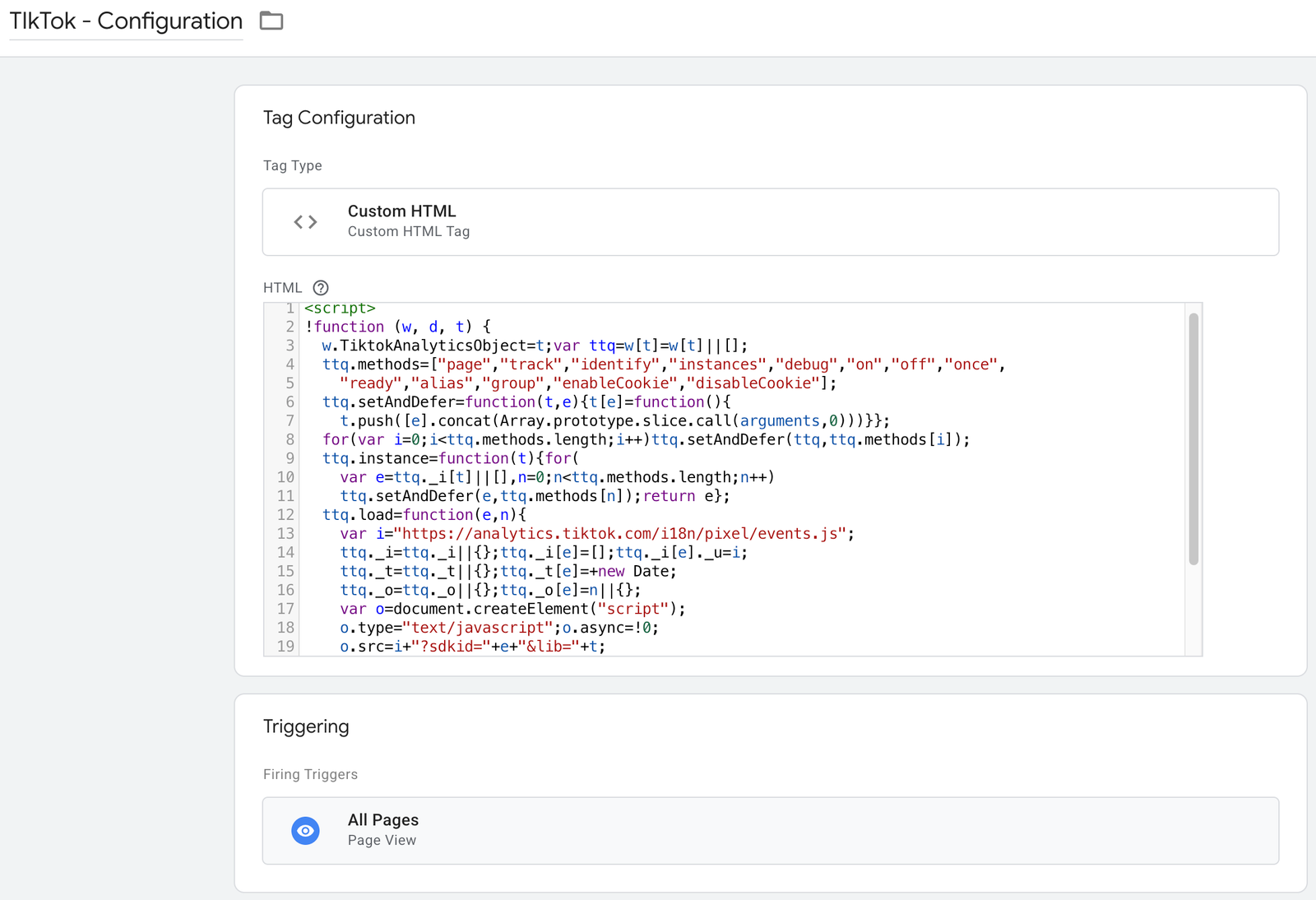
Task: Click the All Pages eye trigger icon
Action: coord(305,831)
